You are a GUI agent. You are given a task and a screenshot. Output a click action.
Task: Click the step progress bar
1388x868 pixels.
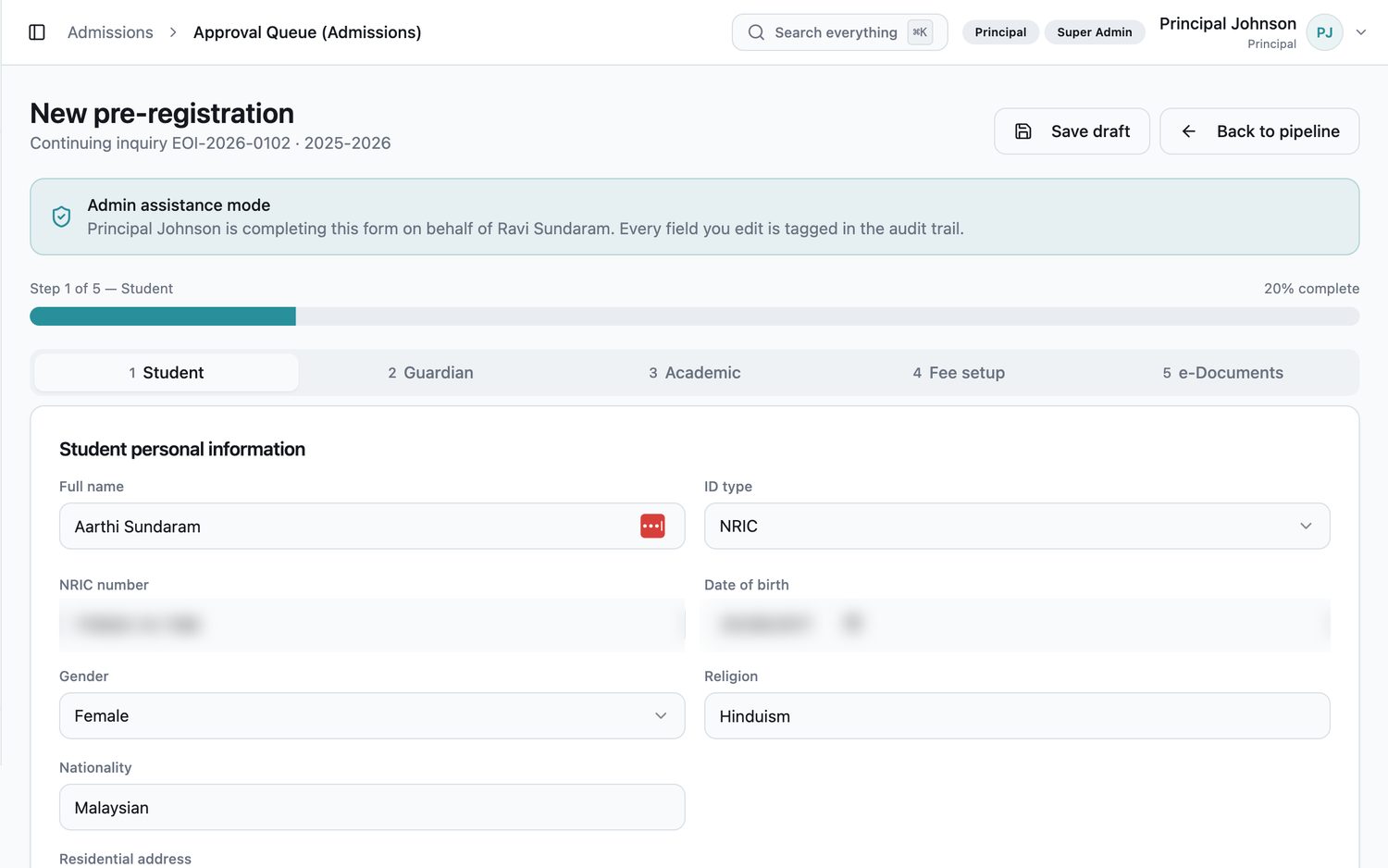[x=695, y=316]
